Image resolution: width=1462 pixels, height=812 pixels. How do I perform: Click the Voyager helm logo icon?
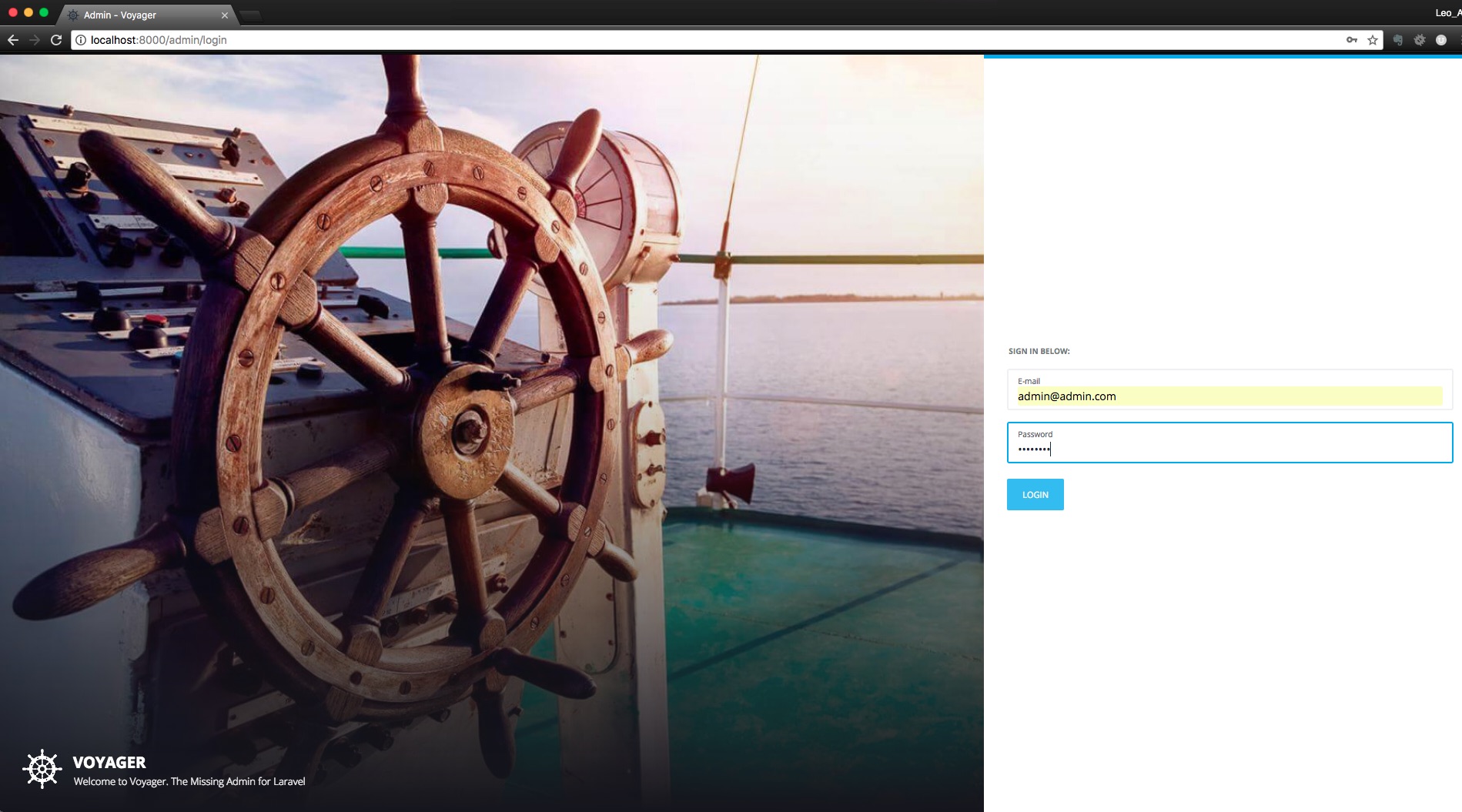[x=42, y=769]
